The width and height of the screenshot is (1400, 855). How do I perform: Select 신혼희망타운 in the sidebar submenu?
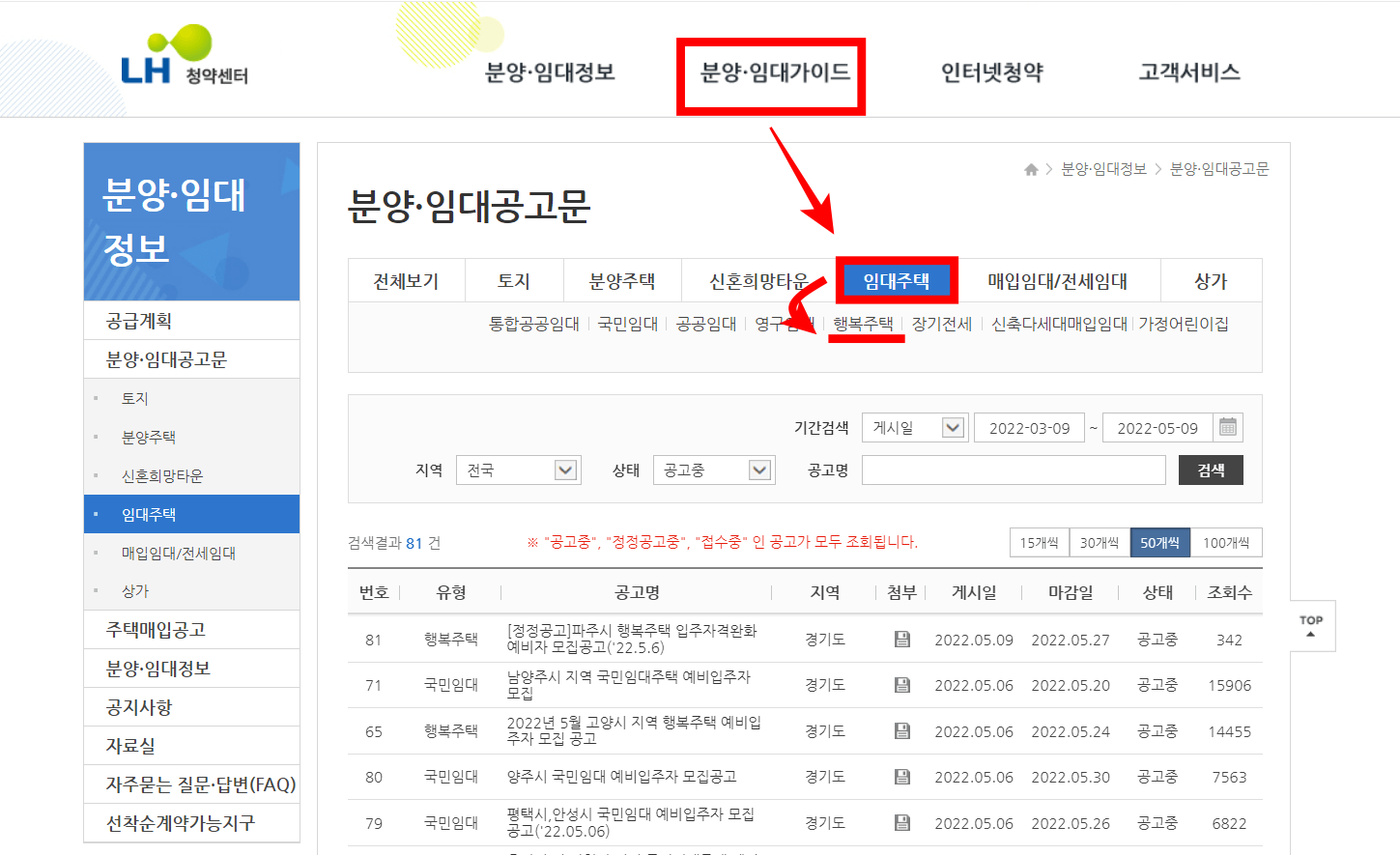tap(191, 475)
